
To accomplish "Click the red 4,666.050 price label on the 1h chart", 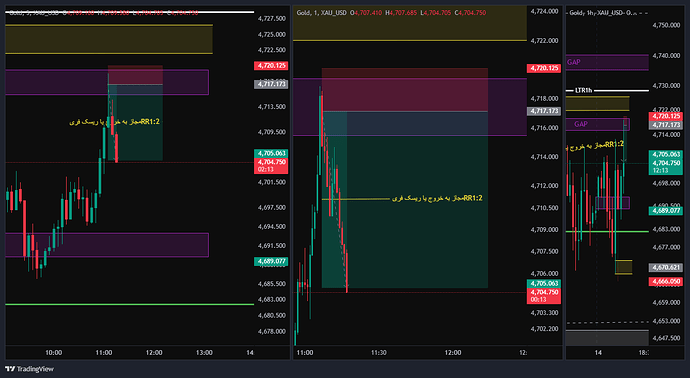I will click(666, 282).
